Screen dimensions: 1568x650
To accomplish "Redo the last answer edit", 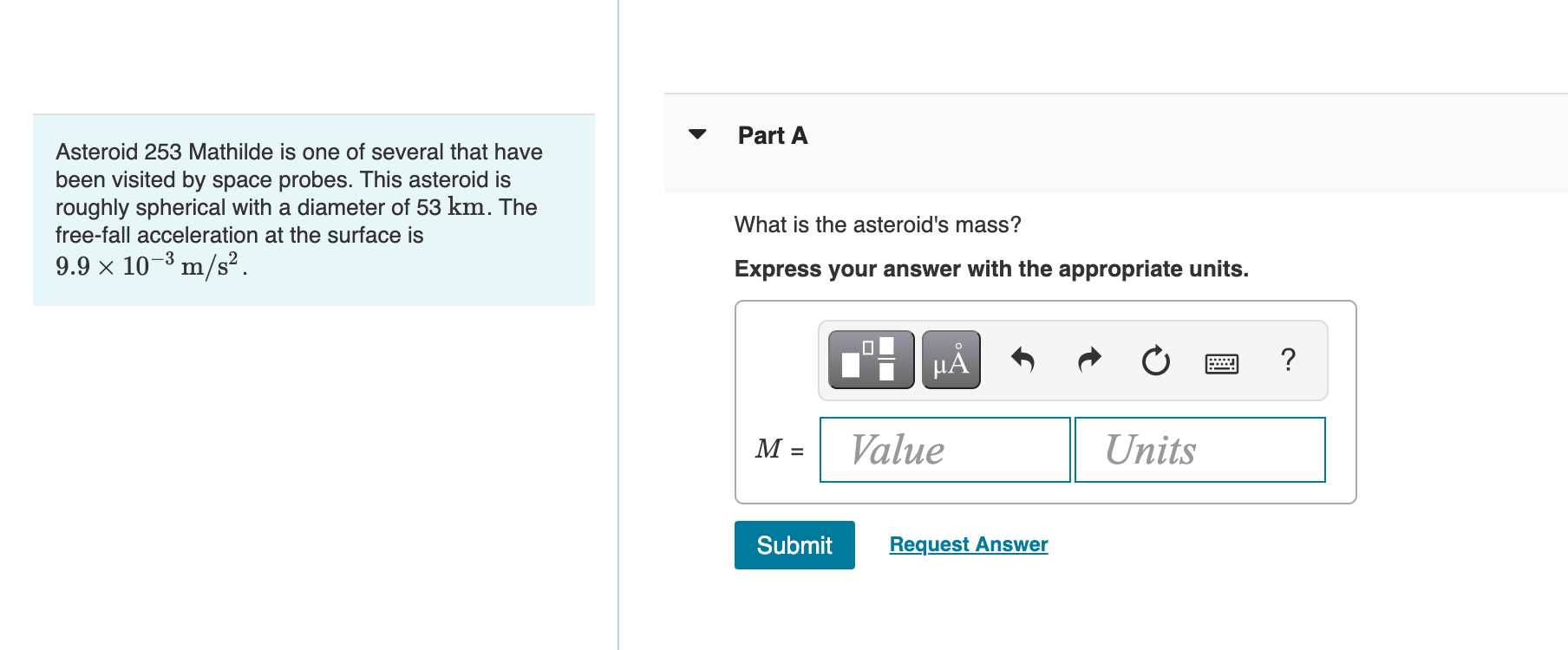I will [x=1088, y=361].
